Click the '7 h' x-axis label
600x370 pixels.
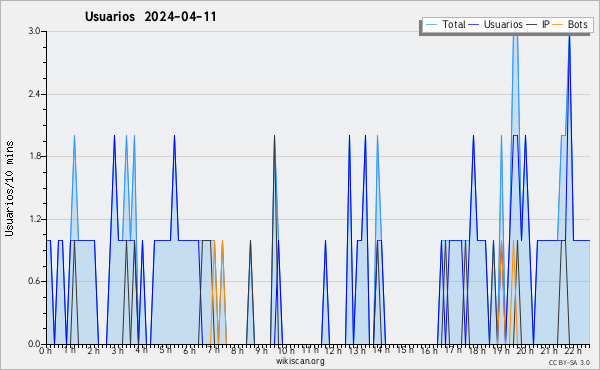(x=214, y=350)
